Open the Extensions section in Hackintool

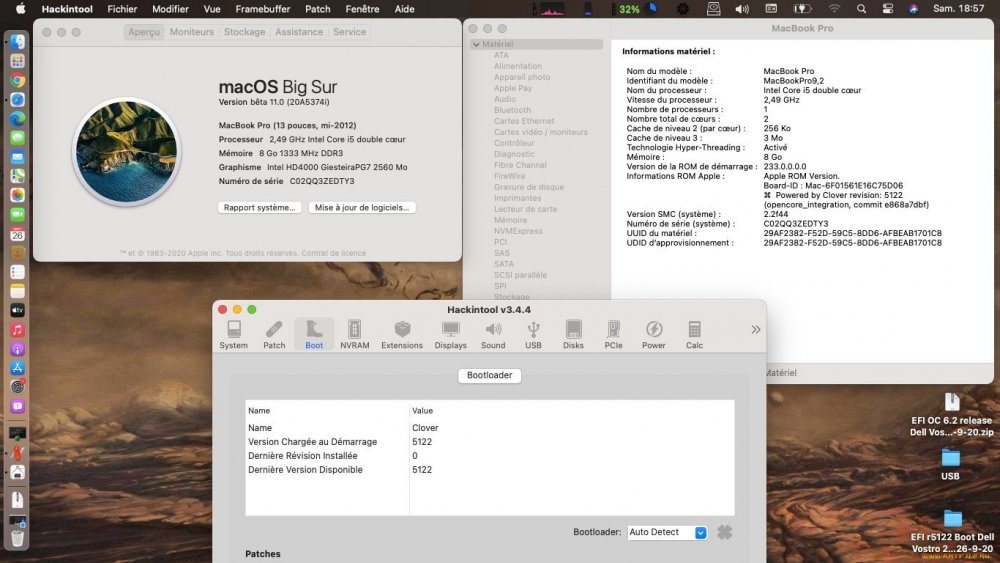402,335
